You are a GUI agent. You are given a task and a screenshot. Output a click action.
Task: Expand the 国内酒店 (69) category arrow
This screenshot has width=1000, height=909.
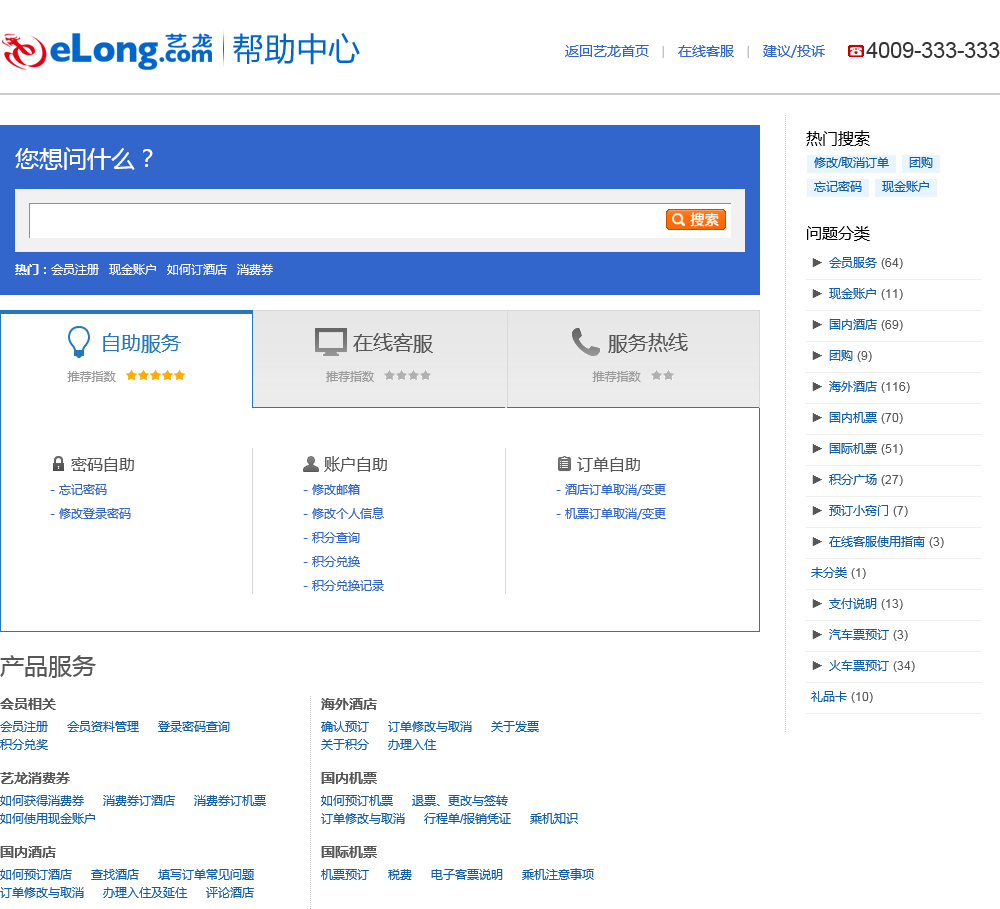[816, 324]
